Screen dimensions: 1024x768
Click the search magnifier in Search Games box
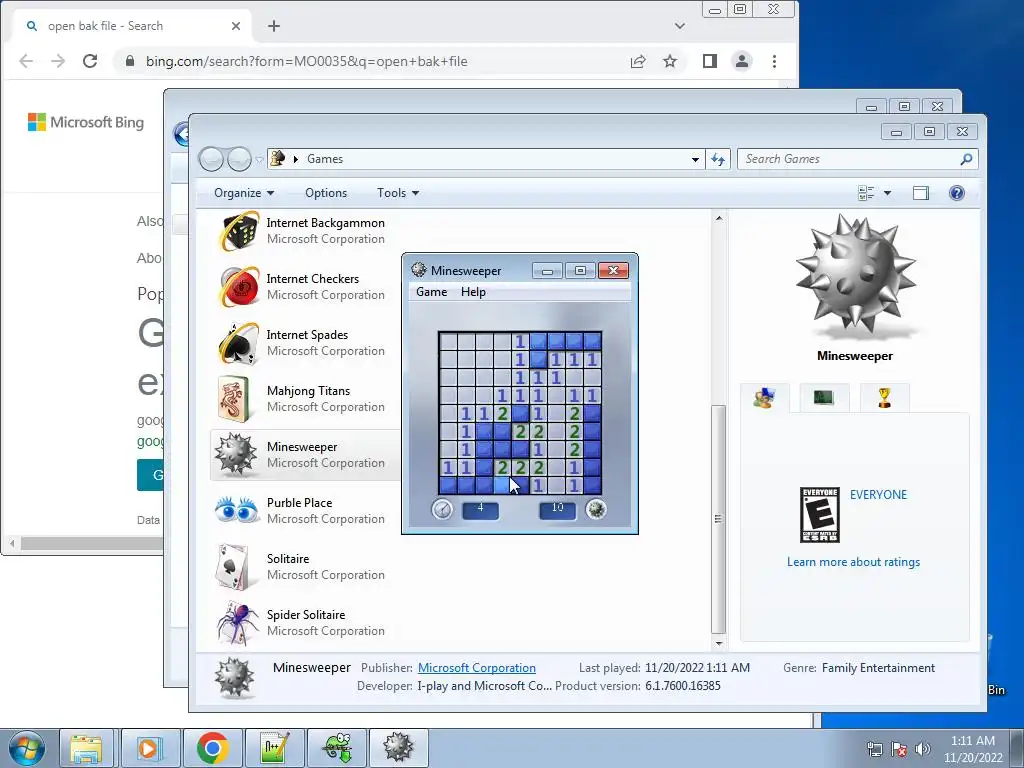[x=967, y=159]
